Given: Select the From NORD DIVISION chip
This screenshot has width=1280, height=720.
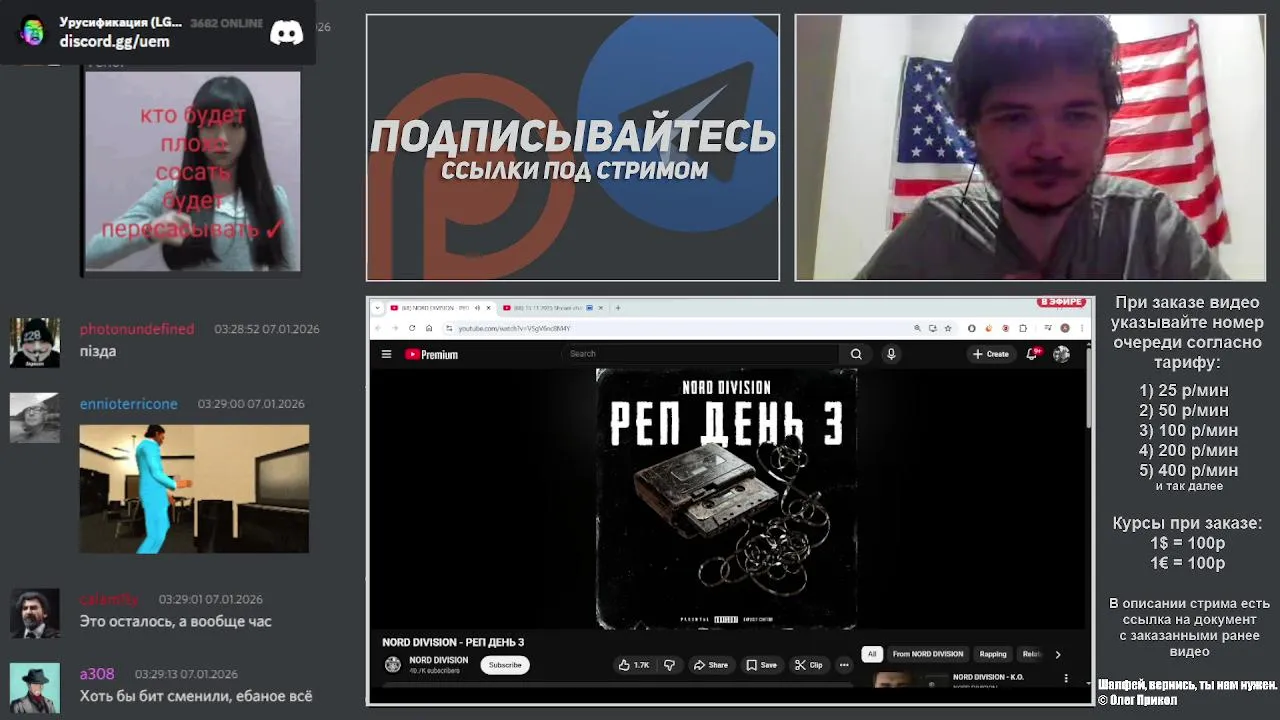Looking at the screenshot, I should pyautogui.click(x=928, y=654).
